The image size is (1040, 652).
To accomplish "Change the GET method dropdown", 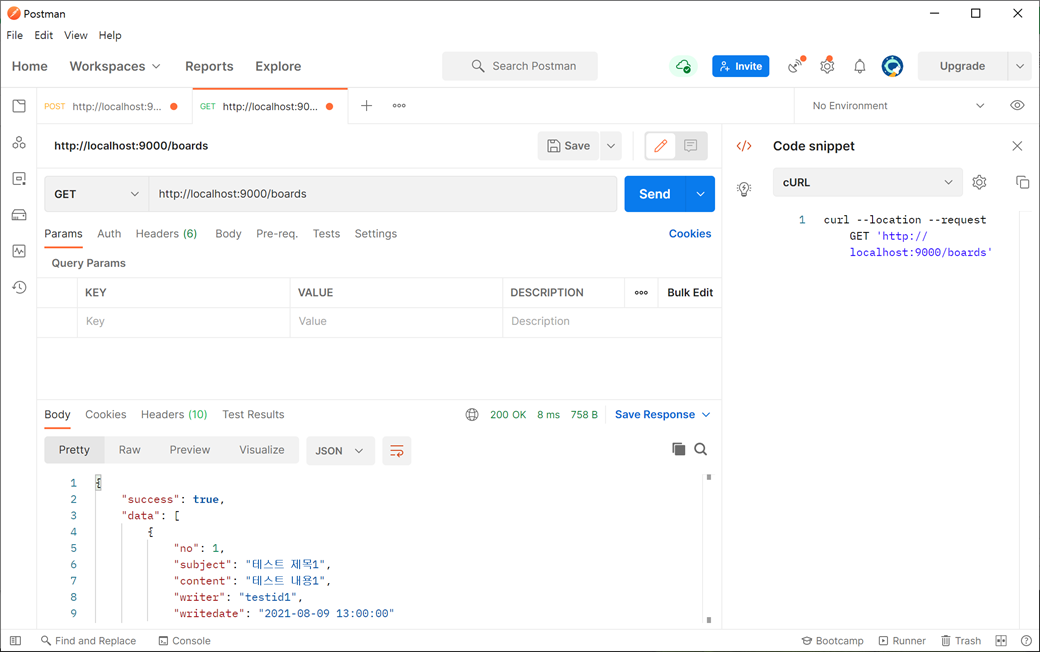I will pos(97,194).
